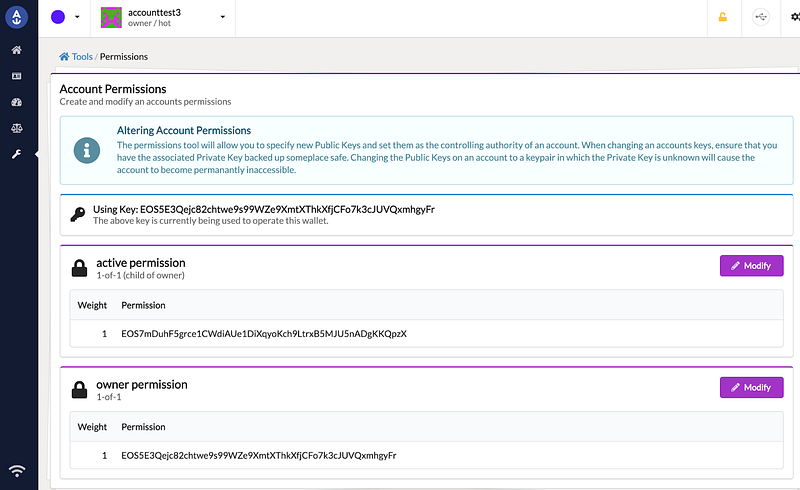800x490 pixels.
Task: Select the wrench Tools sidebar icon
Action: pyautogui.click(x=17, y=154)
